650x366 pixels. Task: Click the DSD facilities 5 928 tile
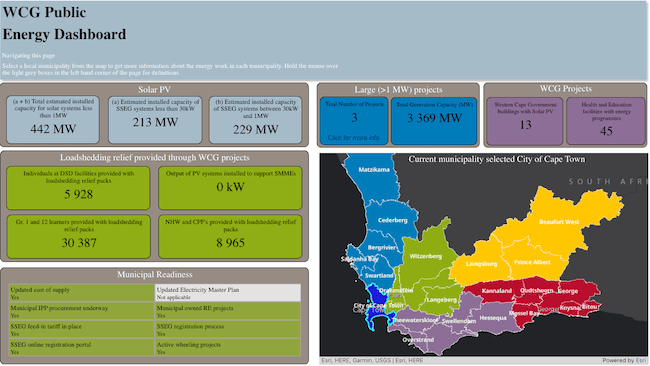point(78,188)
